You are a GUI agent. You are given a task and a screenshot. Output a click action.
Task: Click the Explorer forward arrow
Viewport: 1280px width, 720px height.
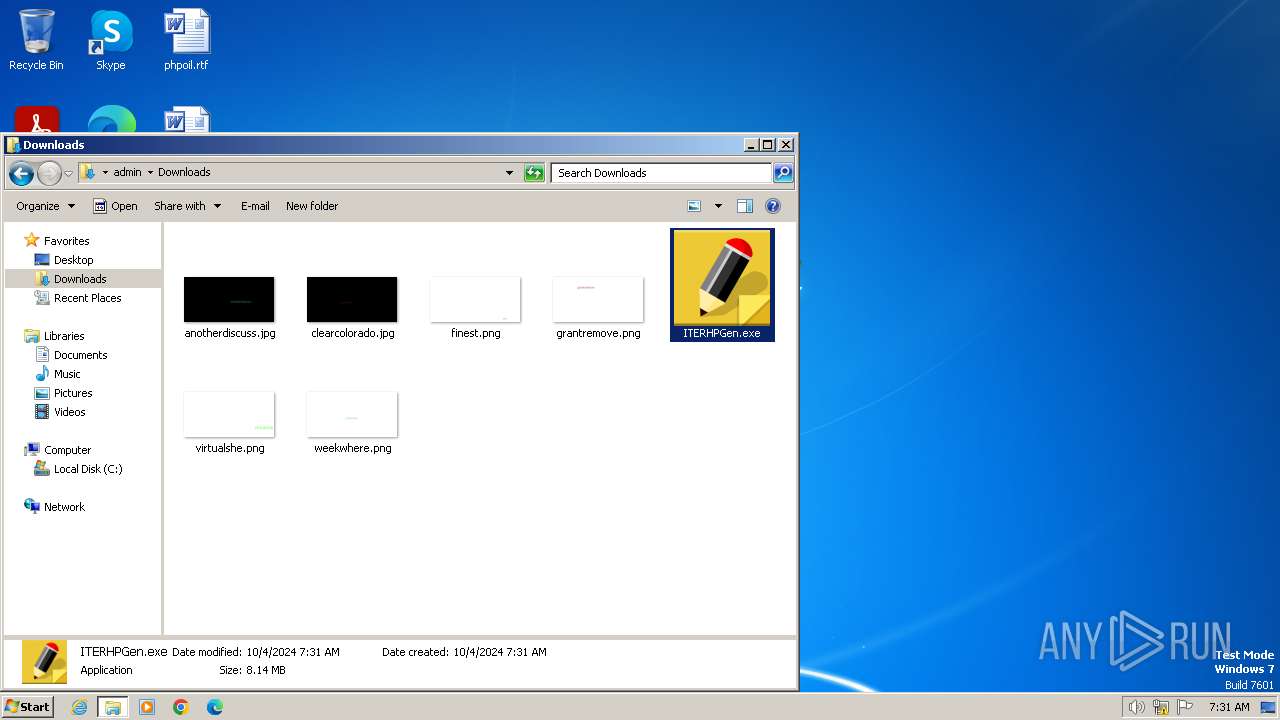pyautogui.click(x=49, y=173)
